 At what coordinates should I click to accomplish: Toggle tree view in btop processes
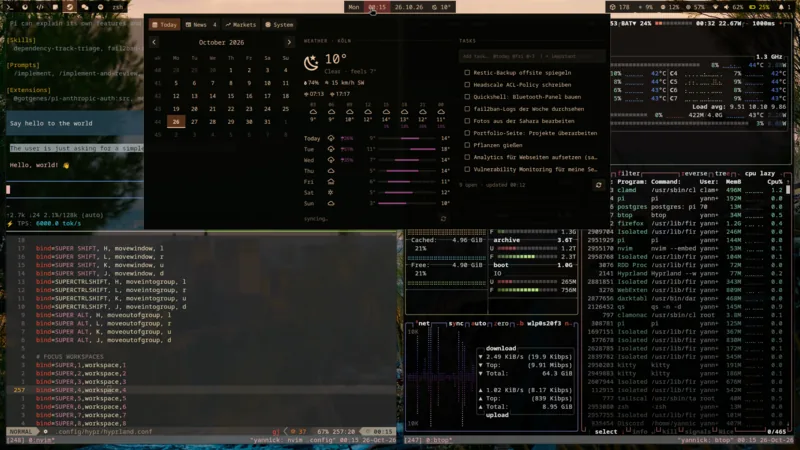(723, 173)
